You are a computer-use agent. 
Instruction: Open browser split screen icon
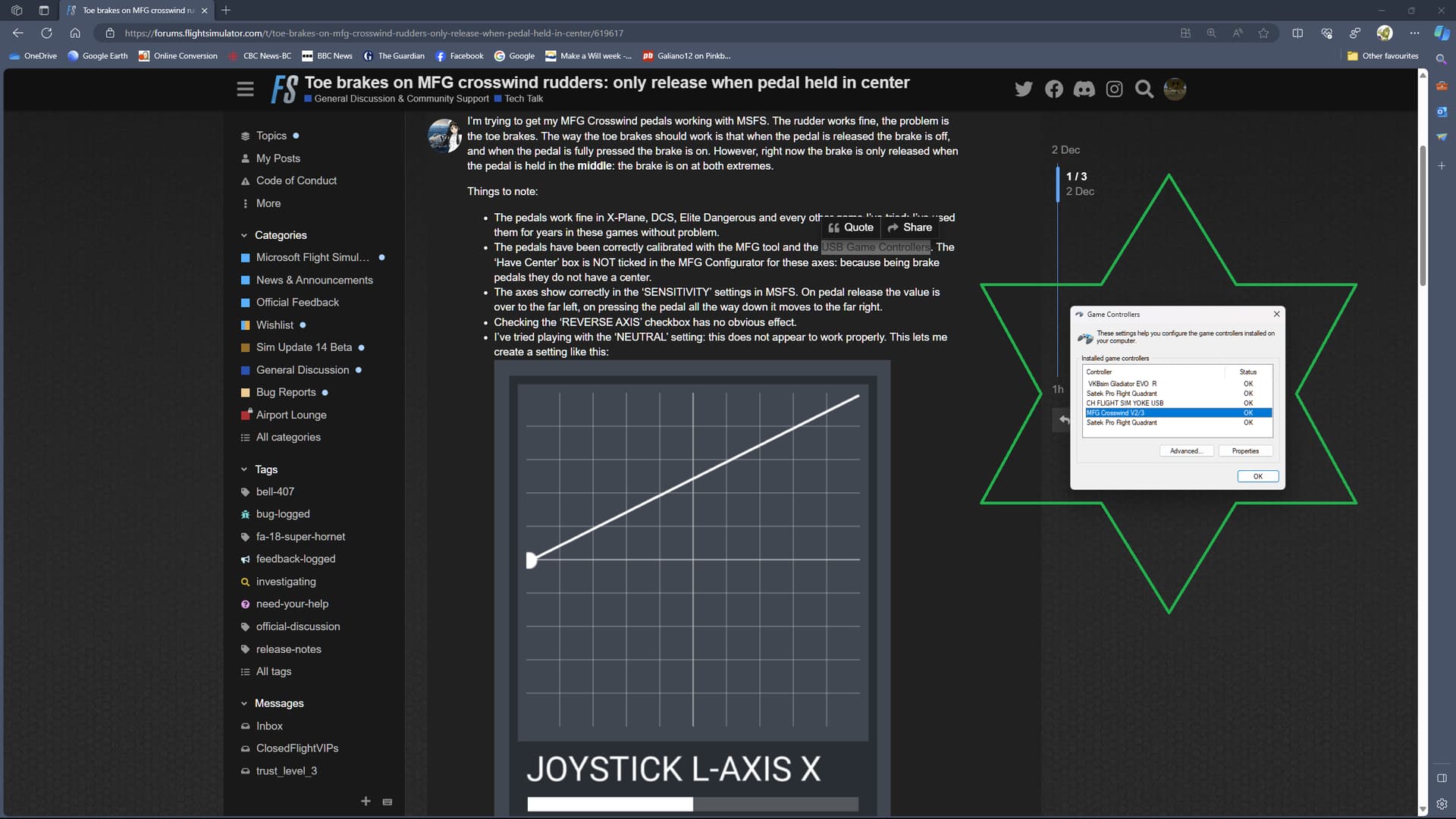1298,33
